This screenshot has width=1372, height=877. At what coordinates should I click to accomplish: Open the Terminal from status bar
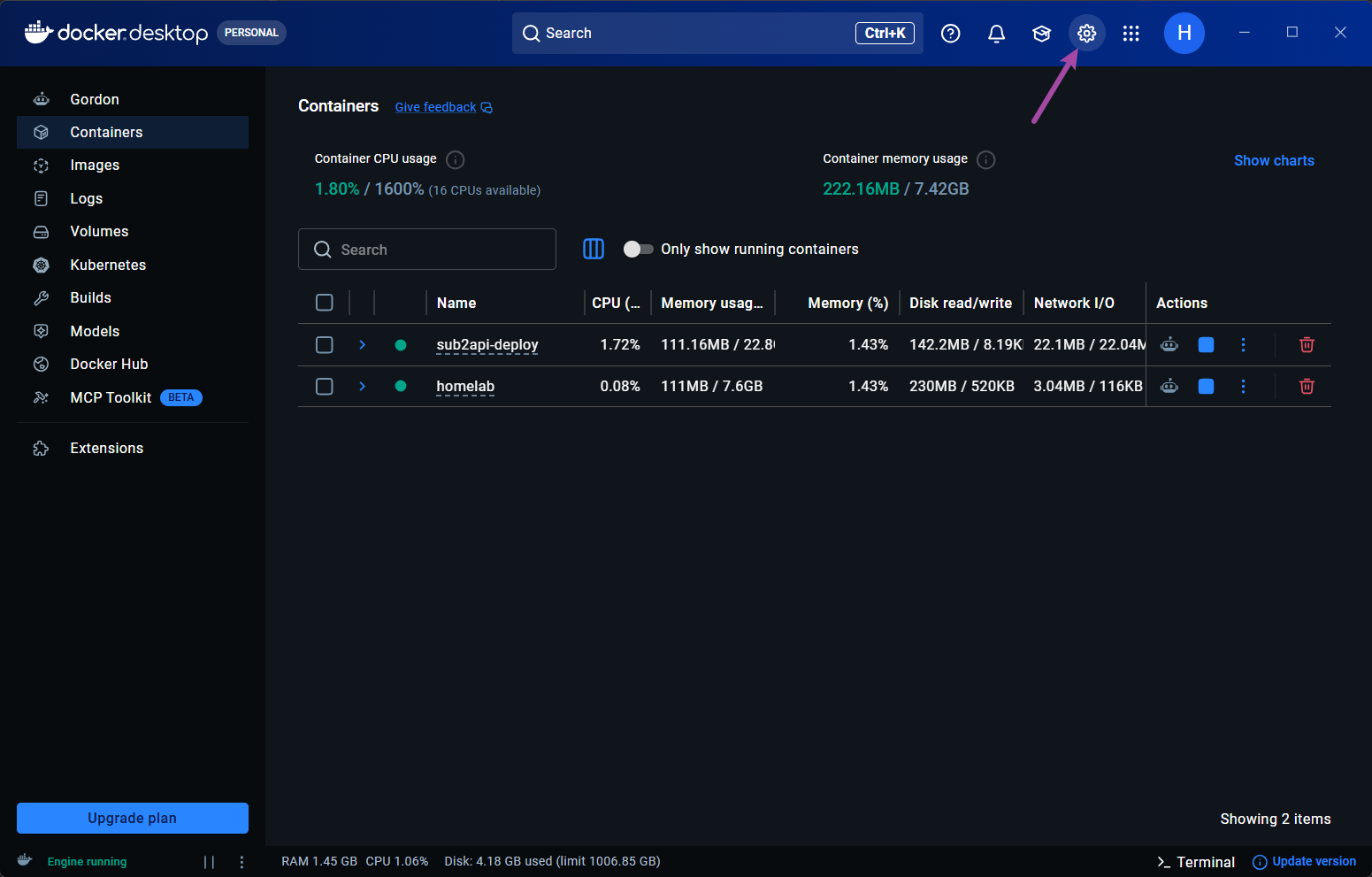click(1195, 862)
